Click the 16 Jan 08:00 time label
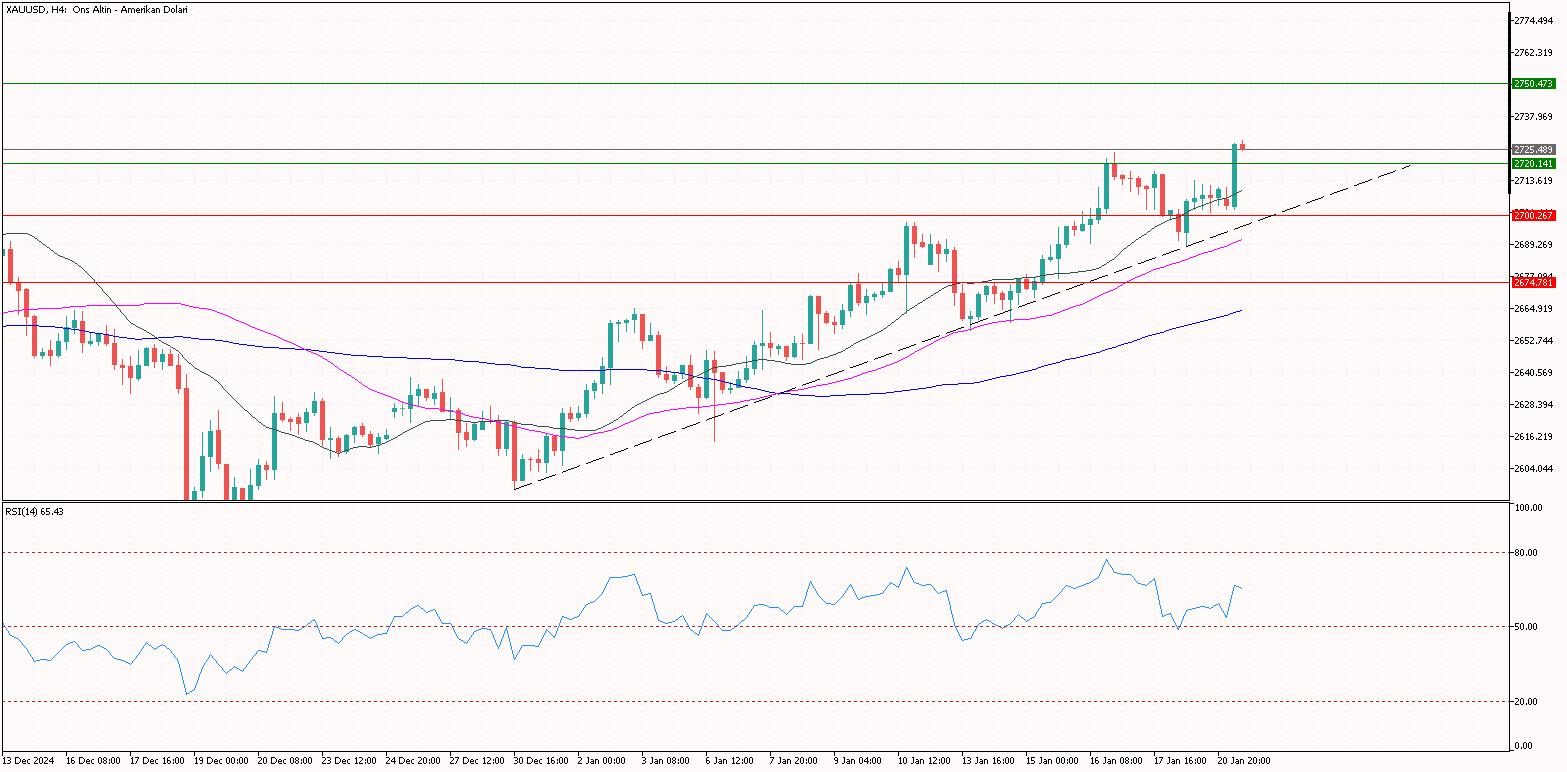Viewport: 1567px width, 772px height. click(1119, 761)
